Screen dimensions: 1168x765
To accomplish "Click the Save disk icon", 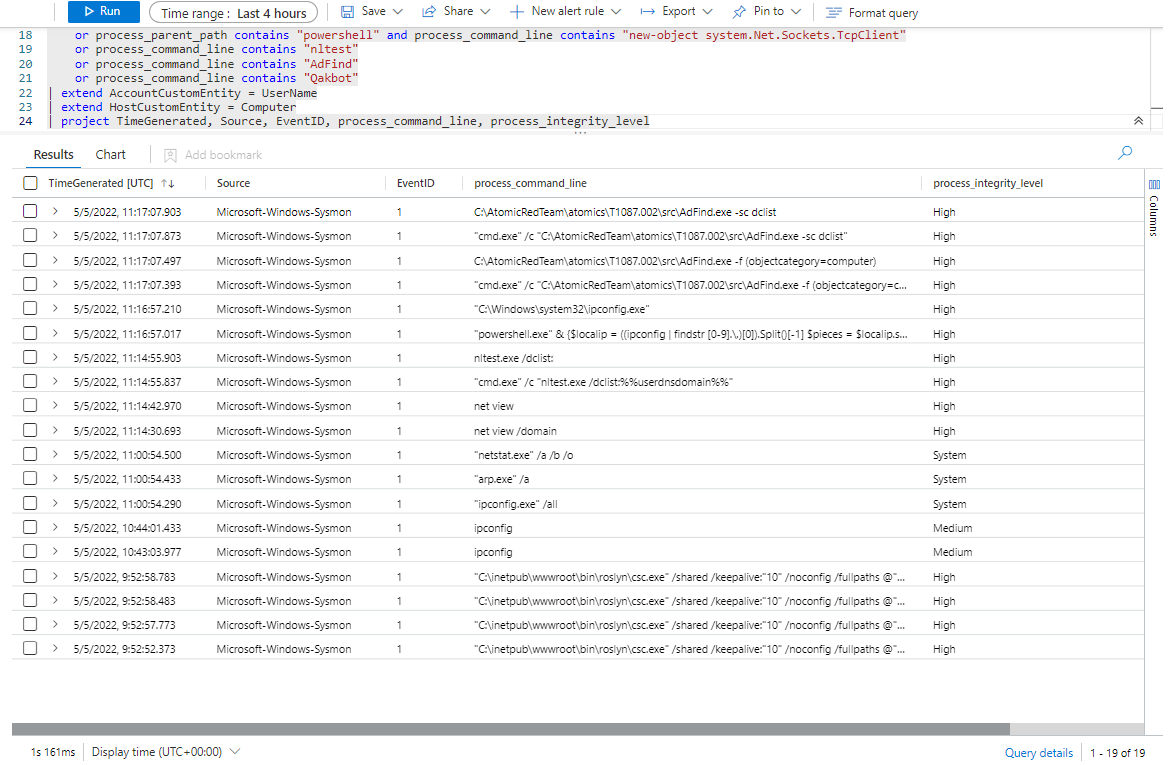I will point(348,12).
